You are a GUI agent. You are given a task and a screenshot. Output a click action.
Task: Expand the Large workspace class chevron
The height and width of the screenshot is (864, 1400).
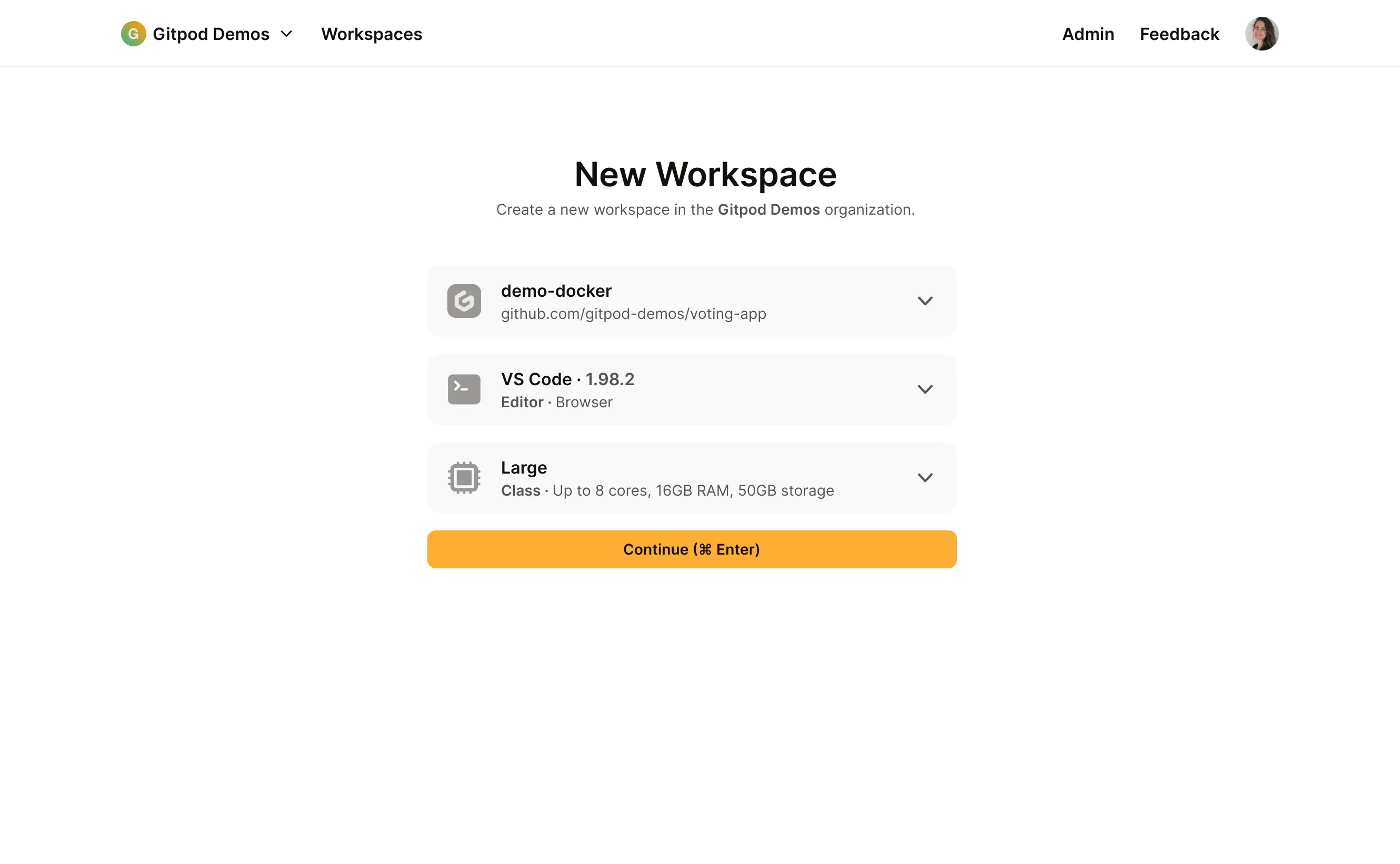[x=925, y=478]
